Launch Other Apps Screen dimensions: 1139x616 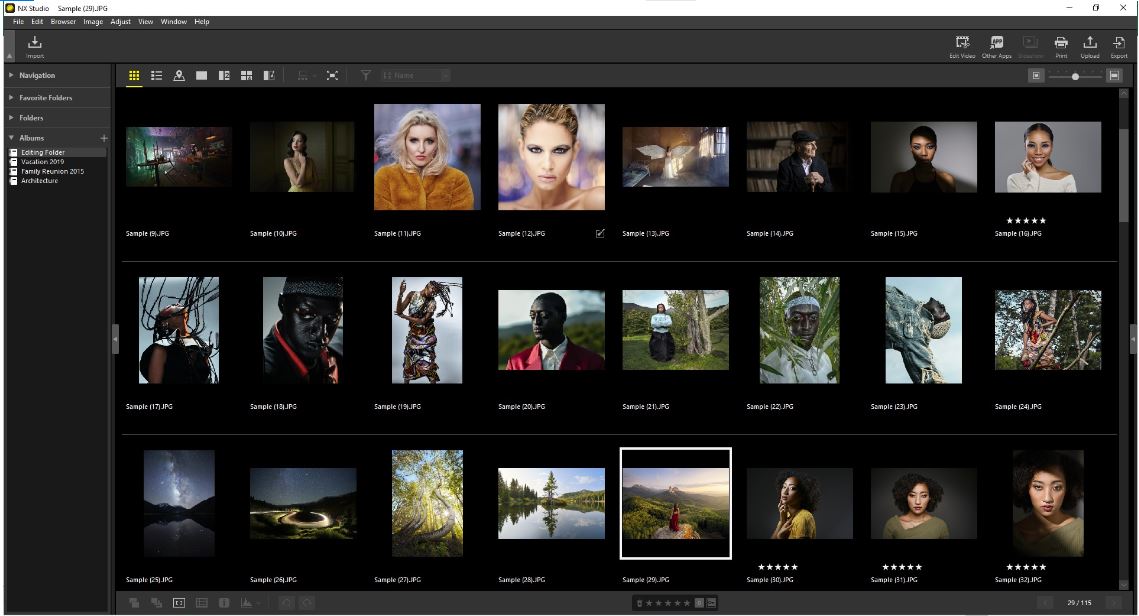(x=997, y=46)
